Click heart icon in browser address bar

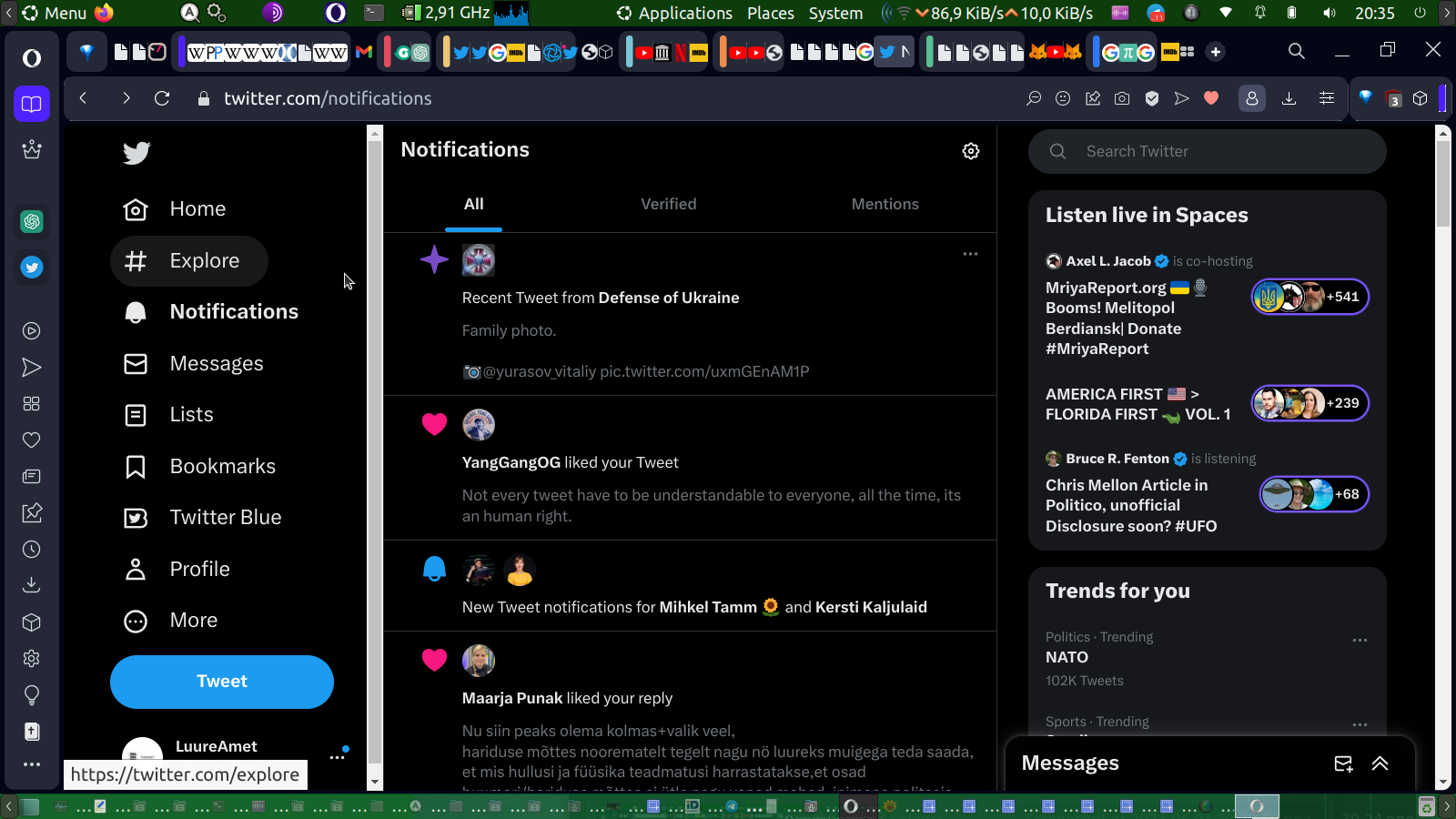coord(1211,98)
